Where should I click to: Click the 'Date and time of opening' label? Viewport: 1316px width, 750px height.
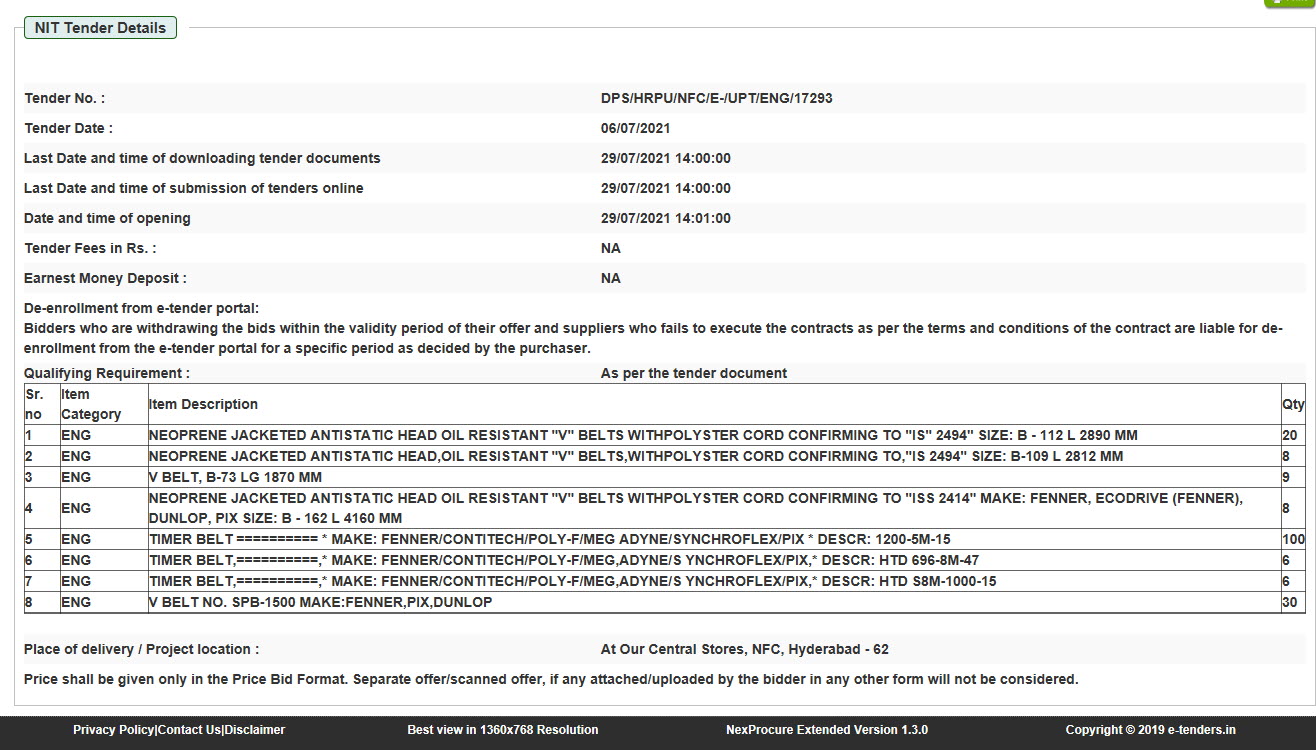pos(107,218)
